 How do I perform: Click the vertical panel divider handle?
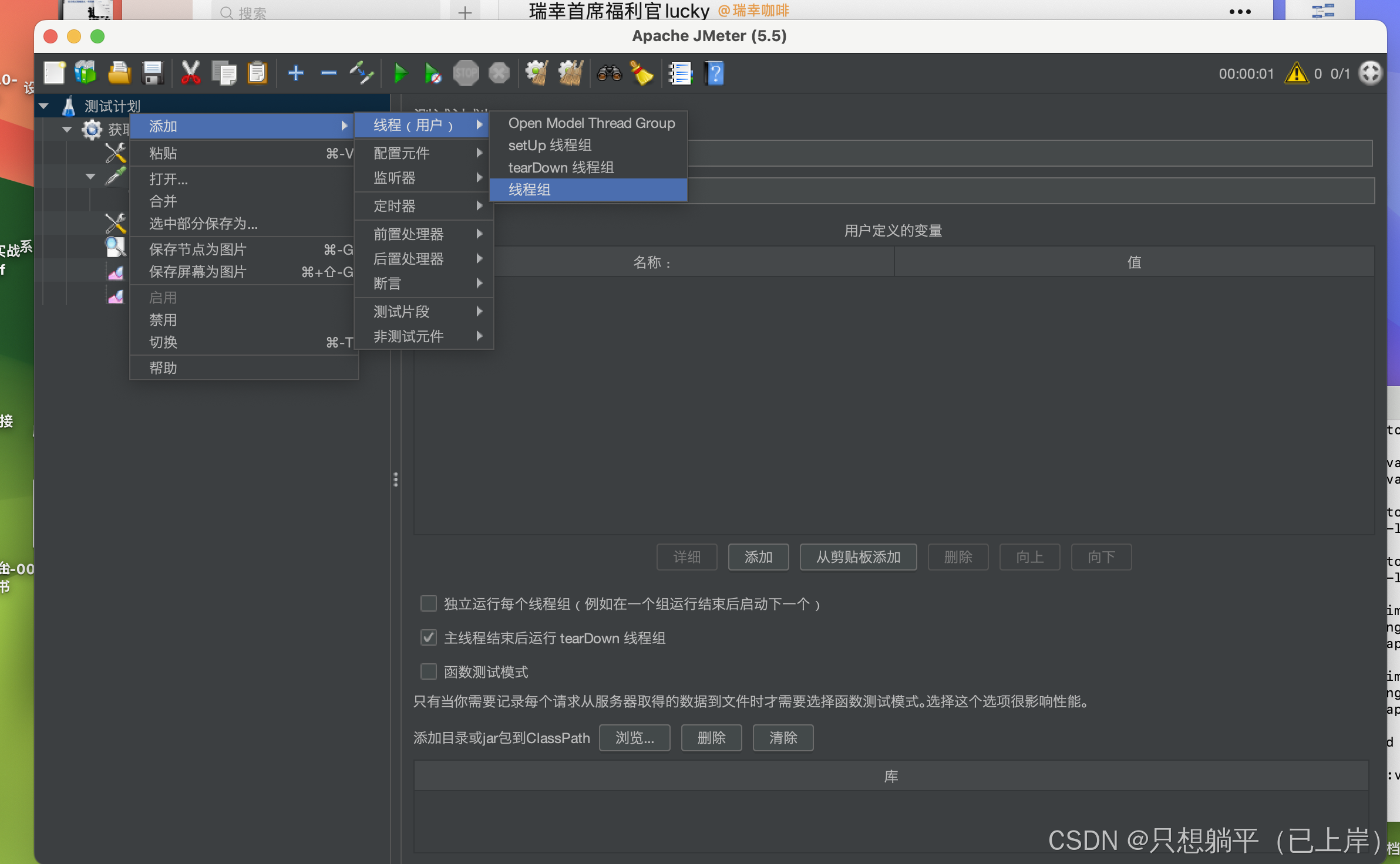click(x=396, y=480)
